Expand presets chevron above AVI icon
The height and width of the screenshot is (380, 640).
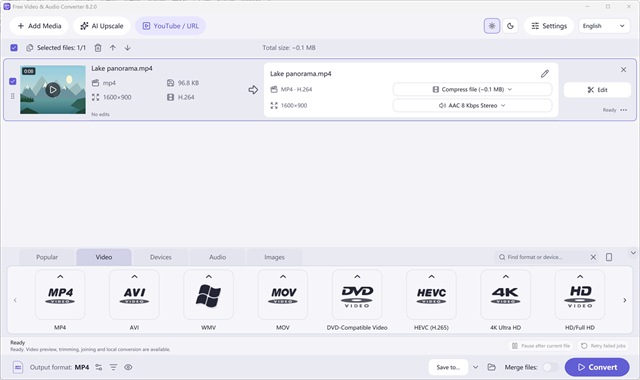pos(134,276)
